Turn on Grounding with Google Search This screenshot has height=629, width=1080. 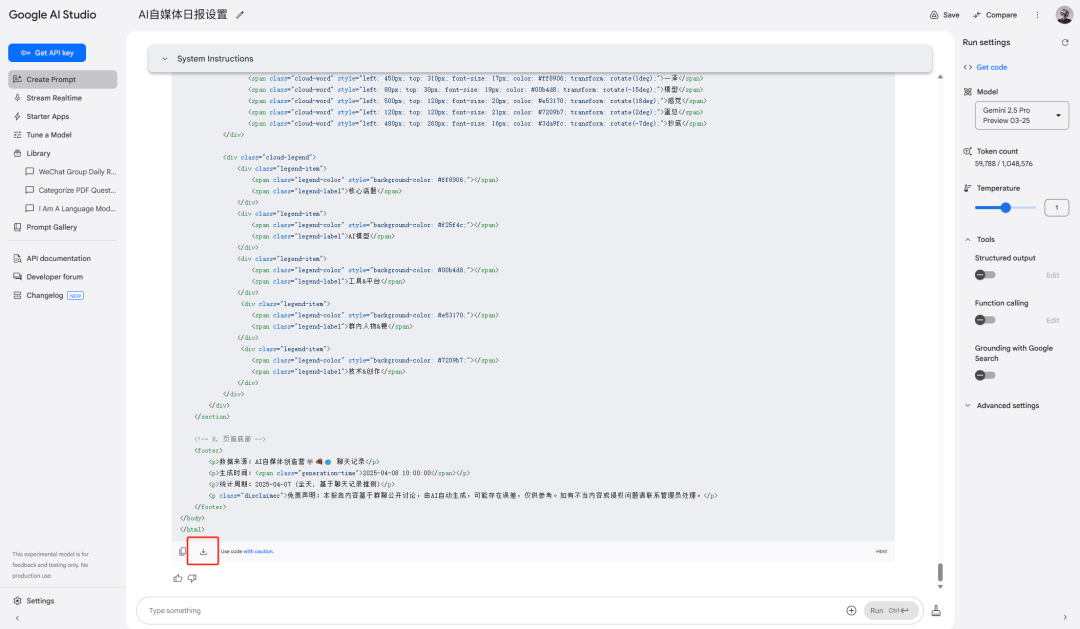pyautogui.click(x=985, y=375)
